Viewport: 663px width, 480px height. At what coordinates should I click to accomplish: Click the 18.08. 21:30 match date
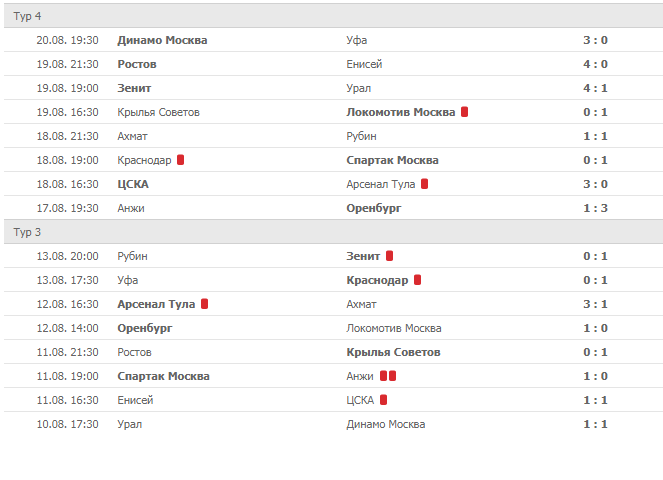tap(67, 136)
